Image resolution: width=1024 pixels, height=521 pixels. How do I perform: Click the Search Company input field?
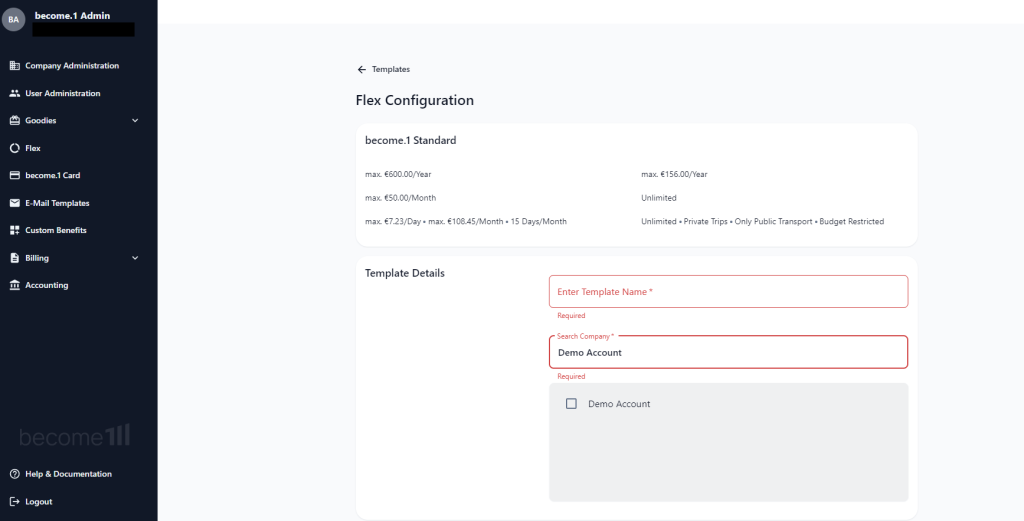[728, 353]
